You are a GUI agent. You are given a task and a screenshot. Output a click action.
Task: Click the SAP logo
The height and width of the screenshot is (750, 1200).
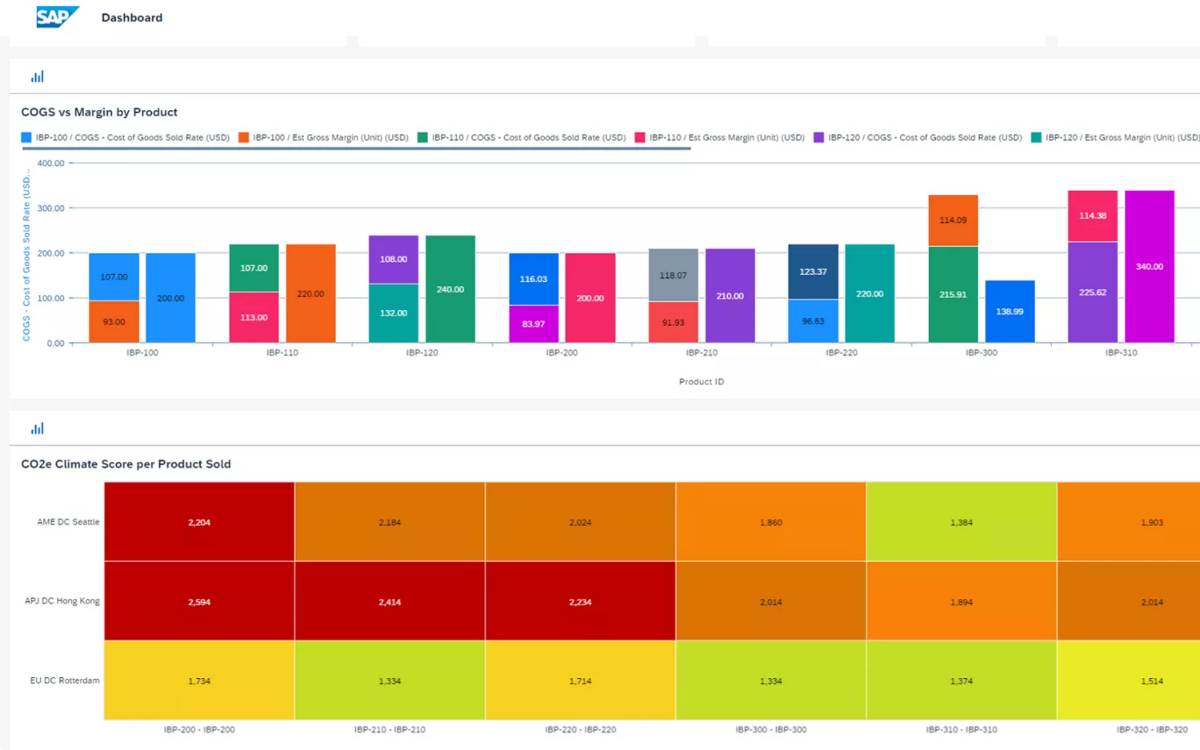(x=57, y=17)
